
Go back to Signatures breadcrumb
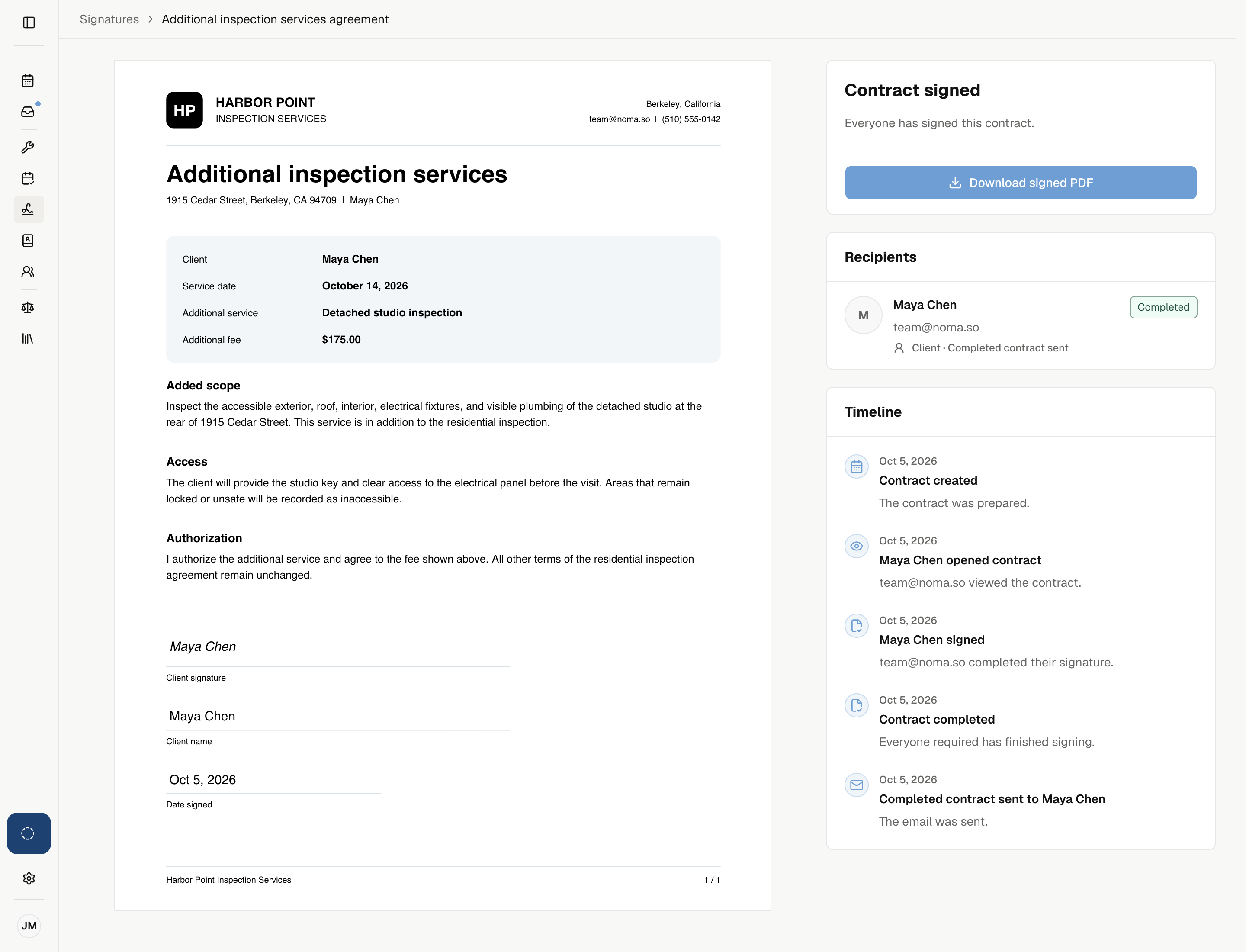[109, 19]
